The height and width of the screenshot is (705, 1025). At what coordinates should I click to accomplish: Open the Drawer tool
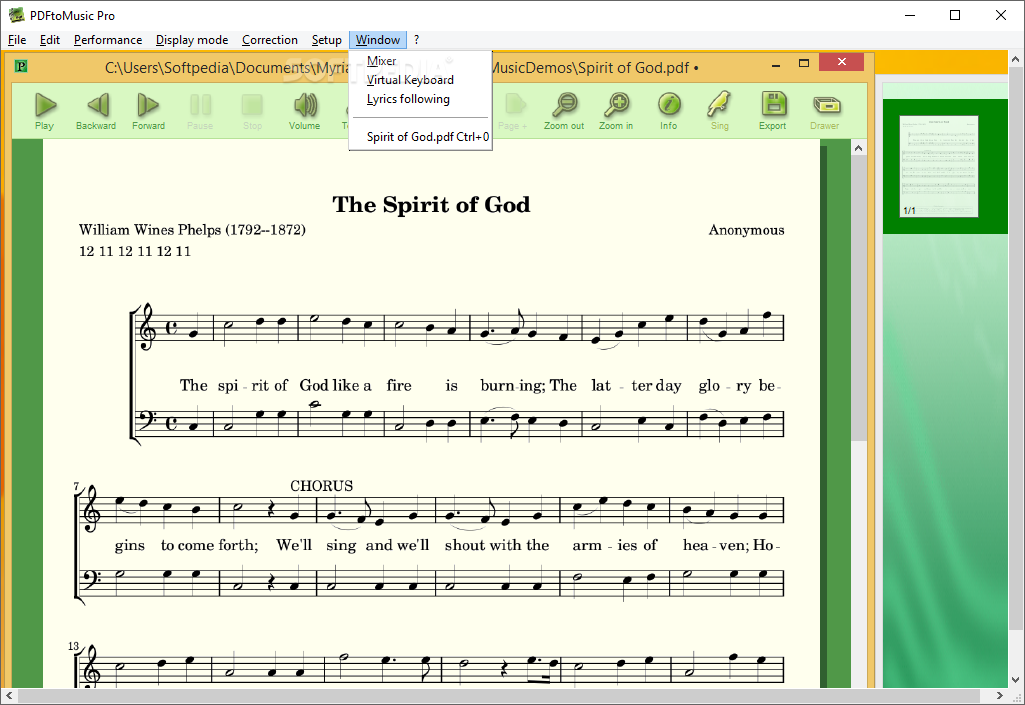tap(825, 111)
